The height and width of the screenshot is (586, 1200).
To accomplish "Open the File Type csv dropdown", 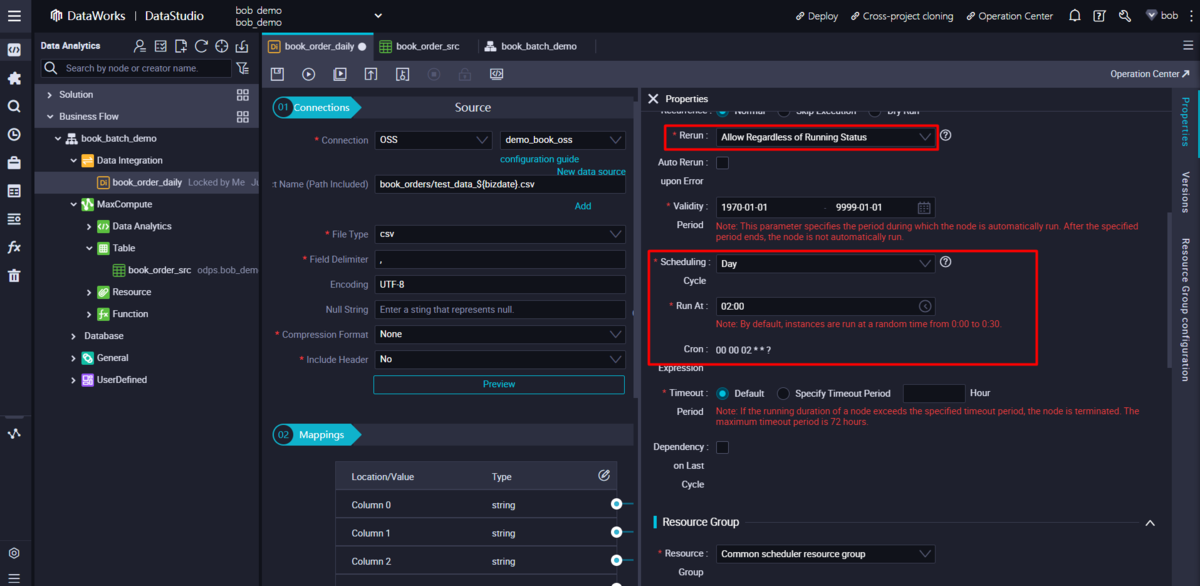I will tap(500, 234).
